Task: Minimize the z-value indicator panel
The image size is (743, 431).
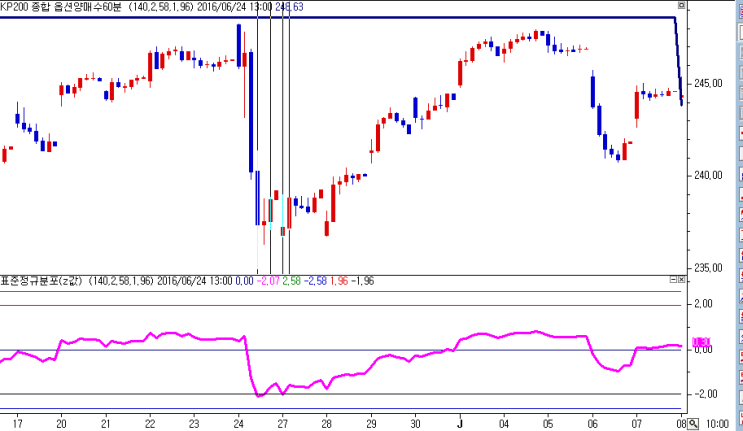Action: point(673,280)
